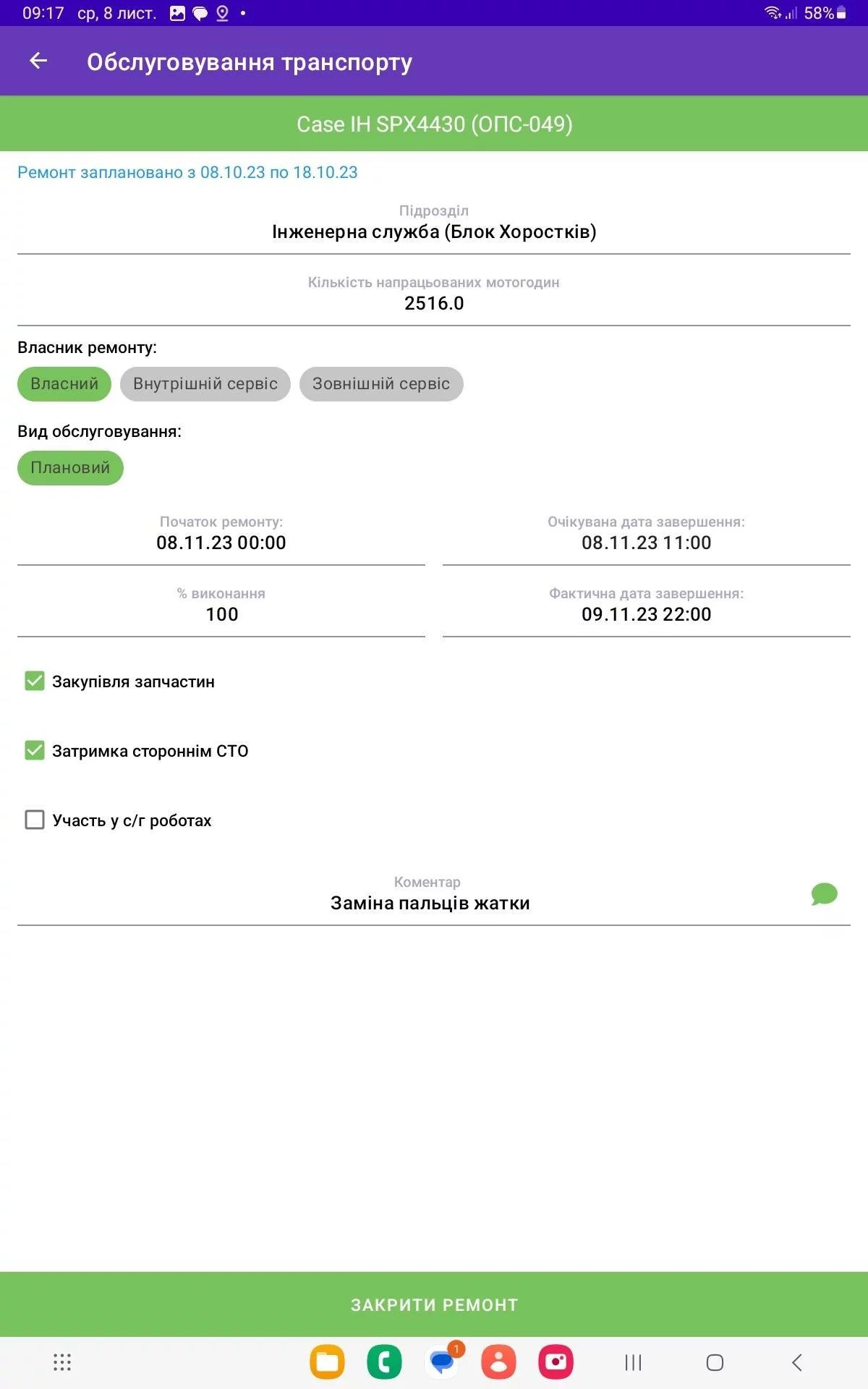Toggle Затримка стороннім СТО checkbox

click(35, 750)
